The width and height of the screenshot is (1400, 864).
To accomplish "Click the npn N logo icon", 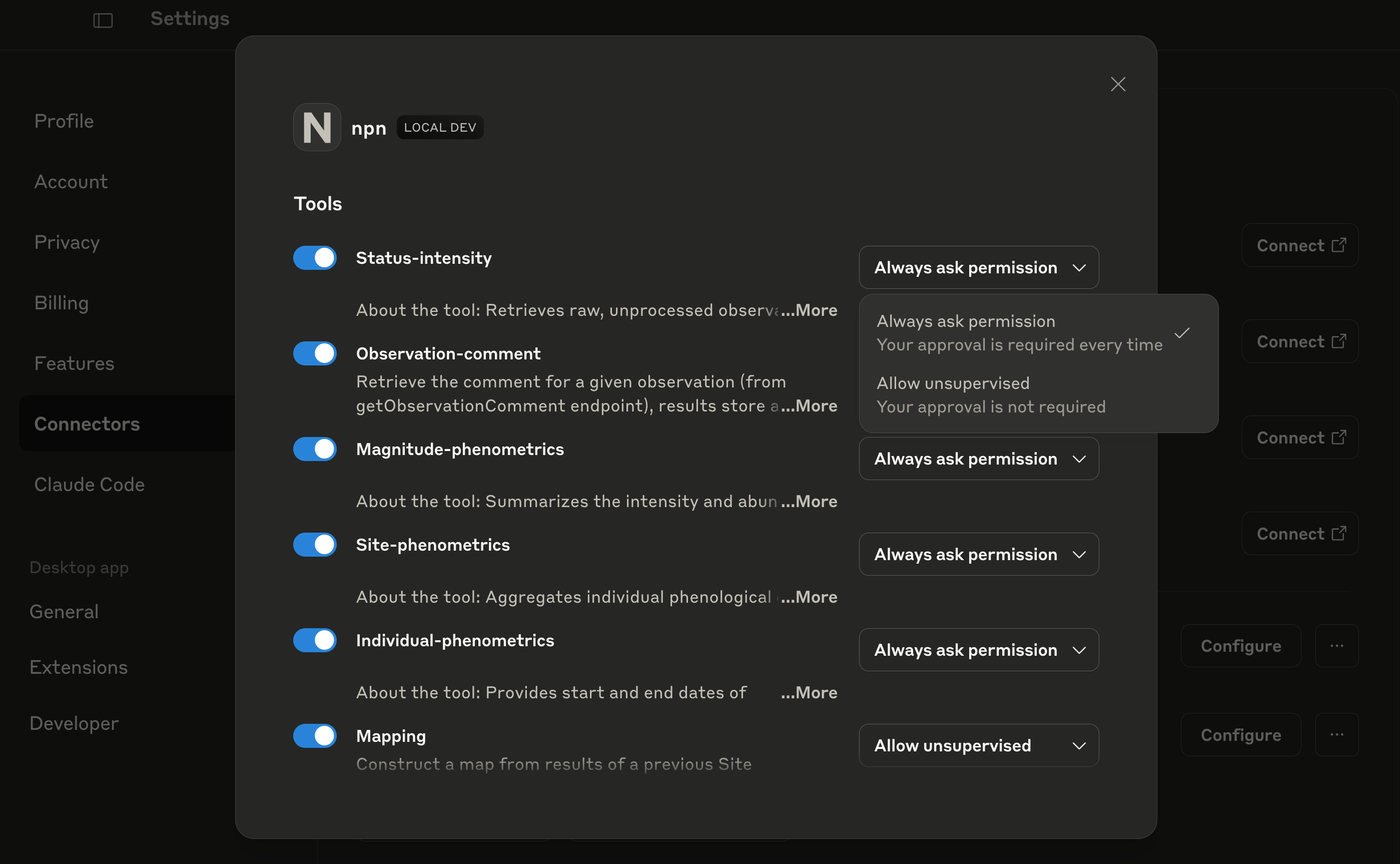I will [317, 127].
